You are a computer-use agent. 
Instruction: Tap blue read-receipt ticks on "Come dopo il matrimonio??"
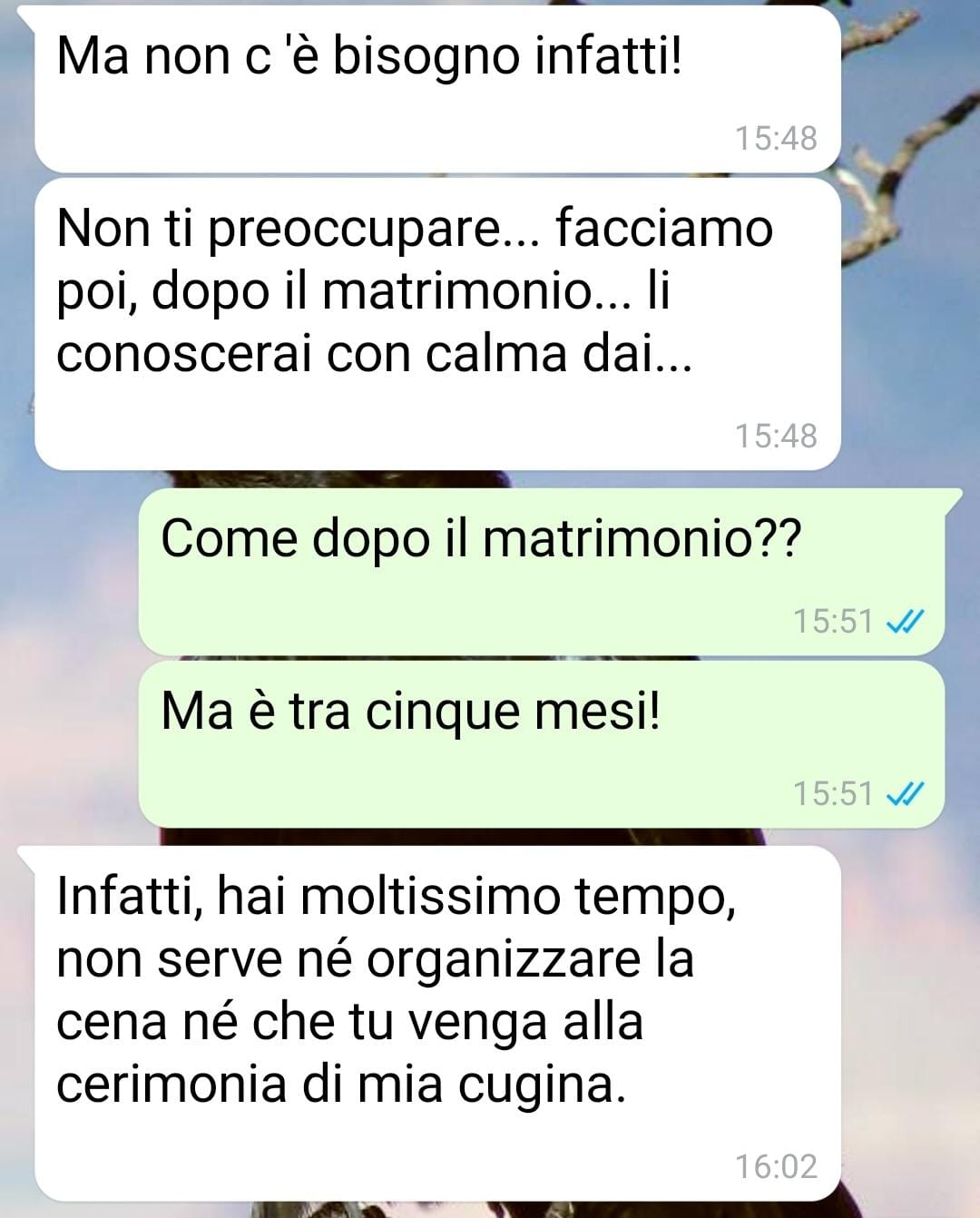904,622
